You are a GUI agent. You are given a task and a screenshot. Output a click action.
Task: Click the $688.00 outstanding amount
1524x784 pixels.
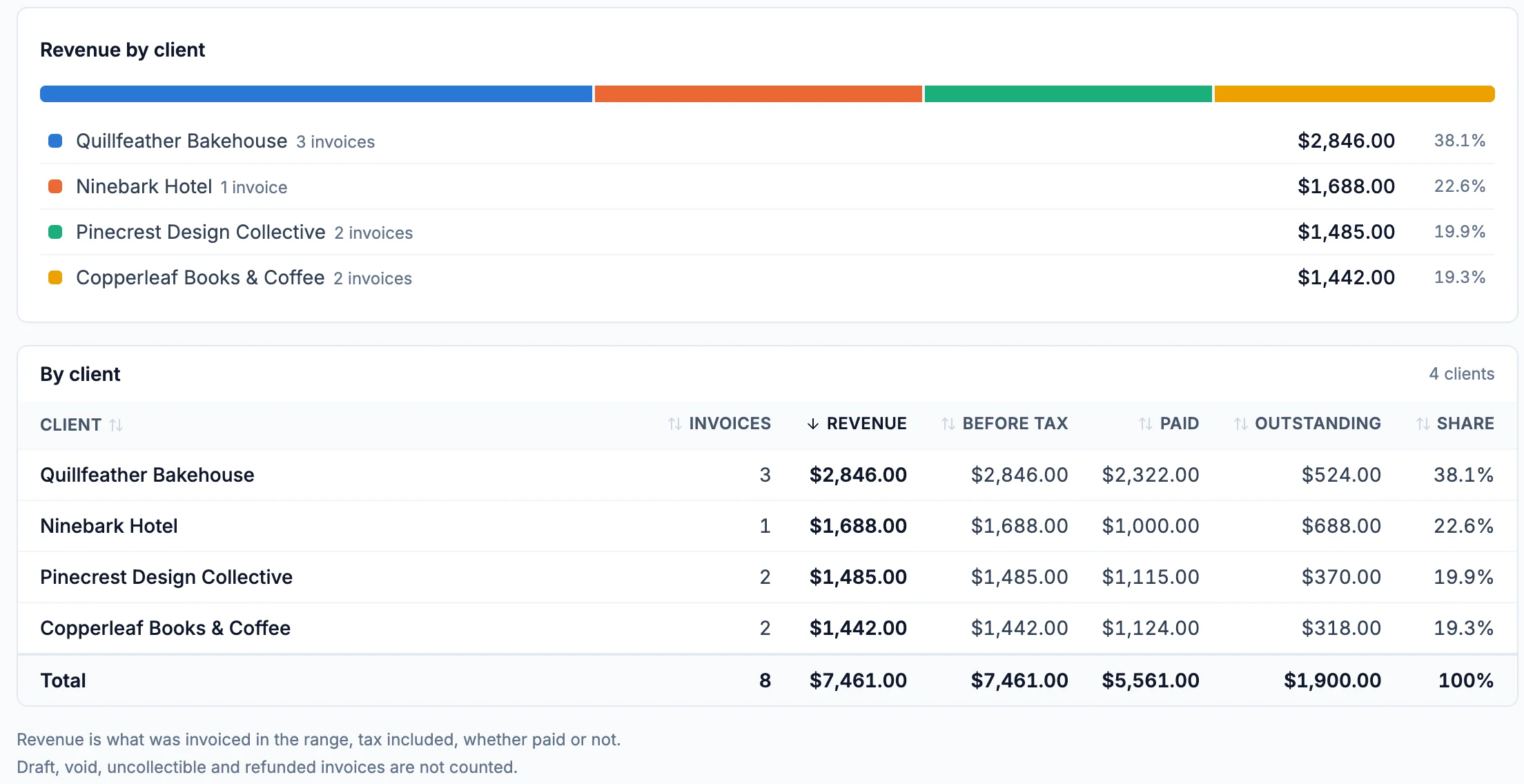(x=1341, y=526)
